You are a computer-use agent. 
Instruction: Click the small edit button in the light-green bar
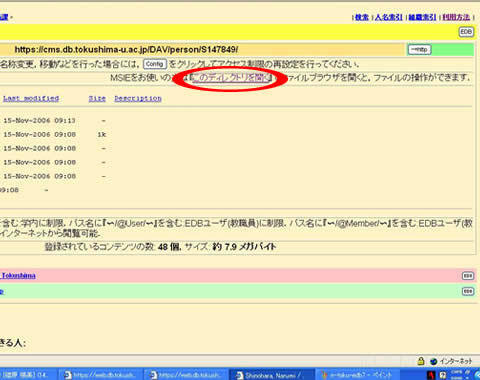[468, 291]
